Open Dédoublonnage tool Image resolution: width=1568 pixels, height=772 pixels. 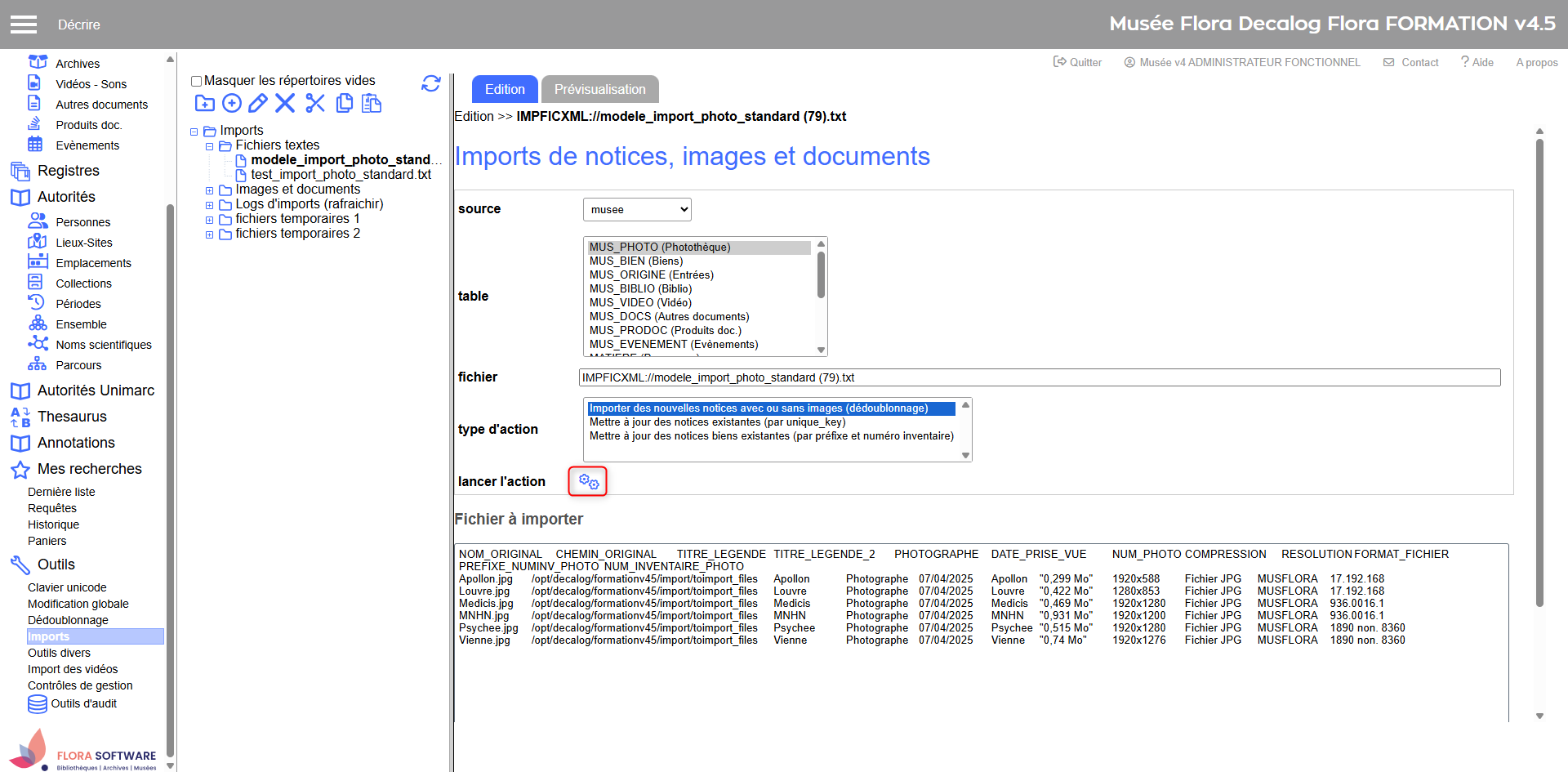68,620
